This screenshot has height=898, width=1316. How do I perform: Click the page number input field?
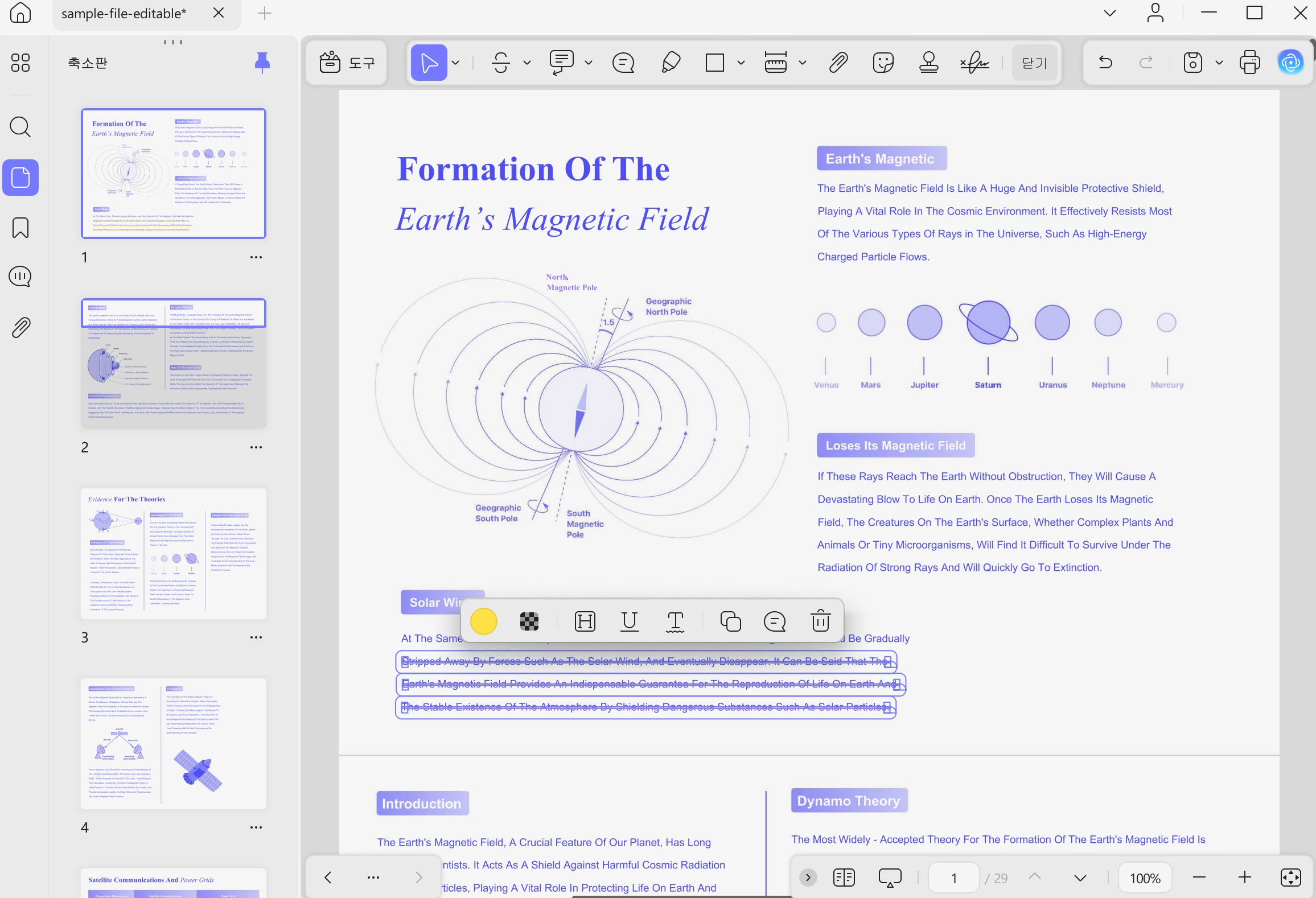pos(954,878)
